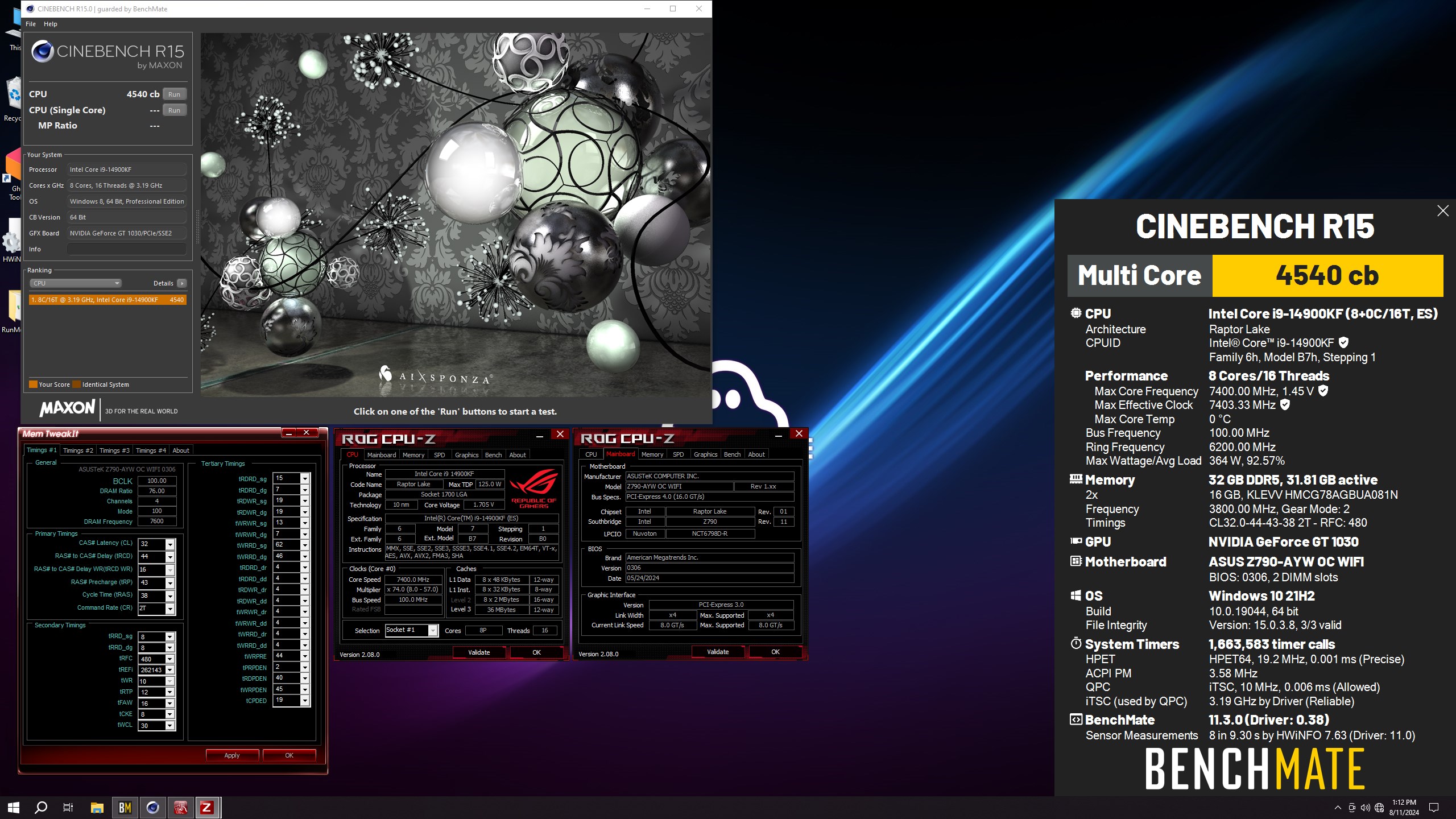Viewport: 1456px width, 819px height.
Task: Open CPU-Z from the taskbar
Action: click(x=208, y=807)
